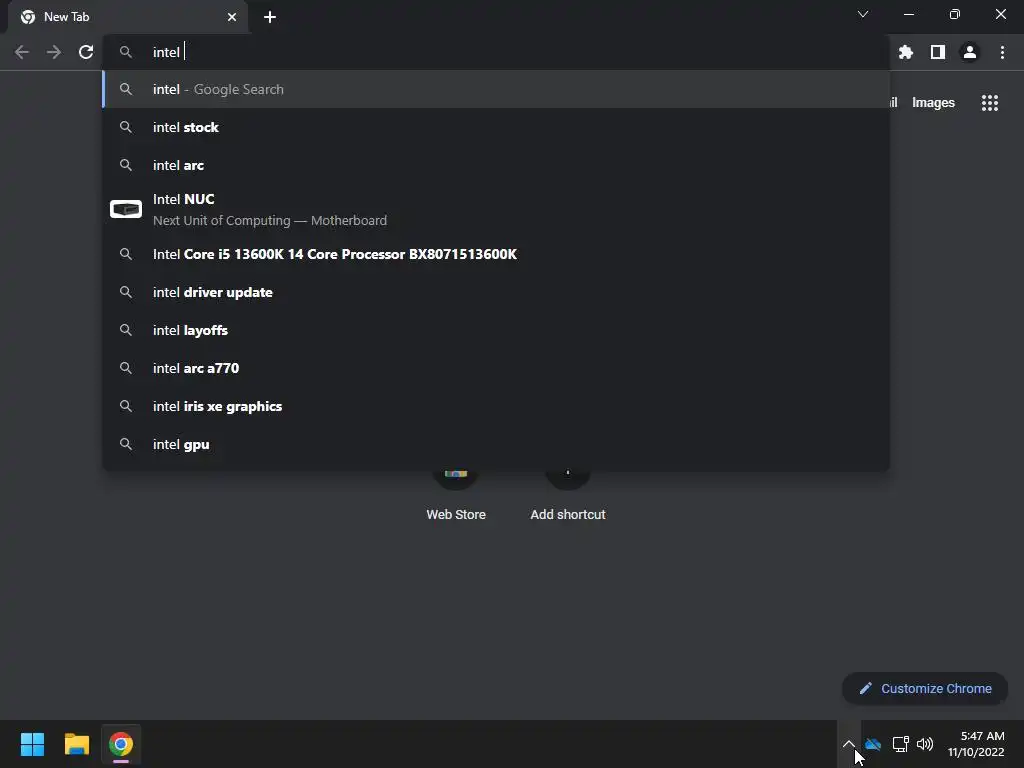The image size is (1024, 768).
Task: Click the Intel NUC thumbnail image
Action: point(125,209)
